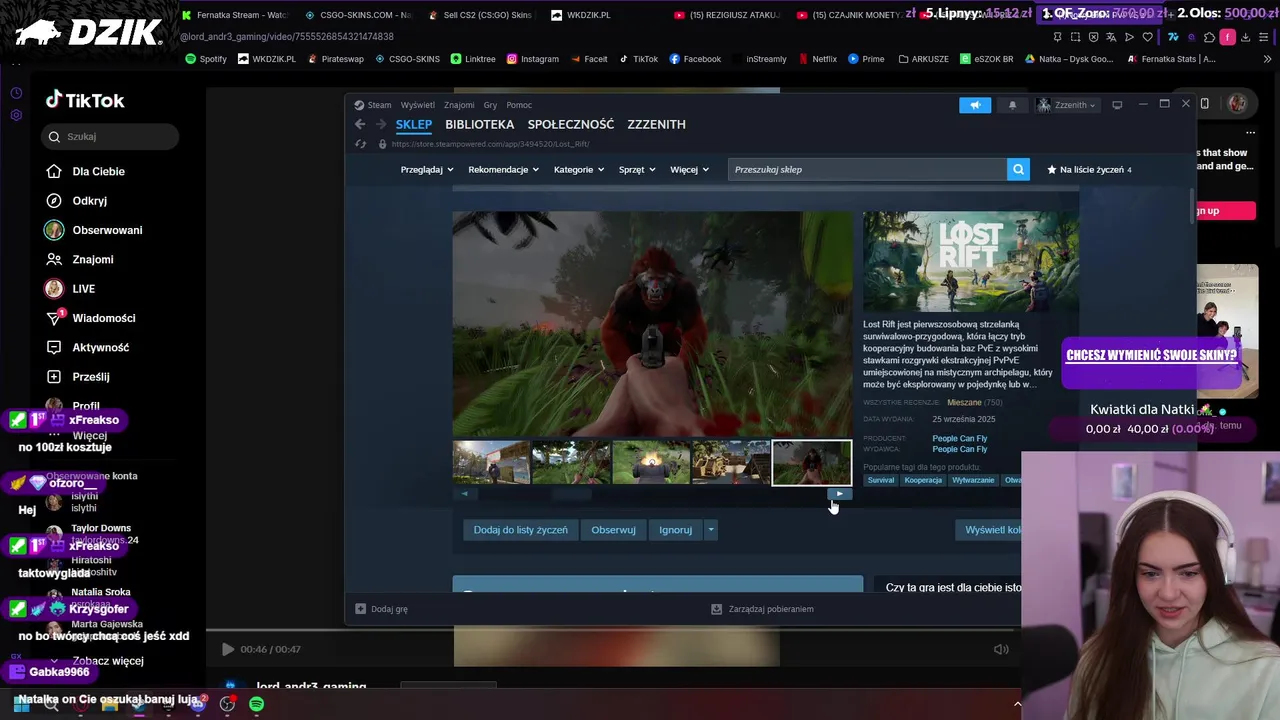Open Steam announcements megaphone button
1280x720 pixels.
pyautogui.click(x=975, y=105)
